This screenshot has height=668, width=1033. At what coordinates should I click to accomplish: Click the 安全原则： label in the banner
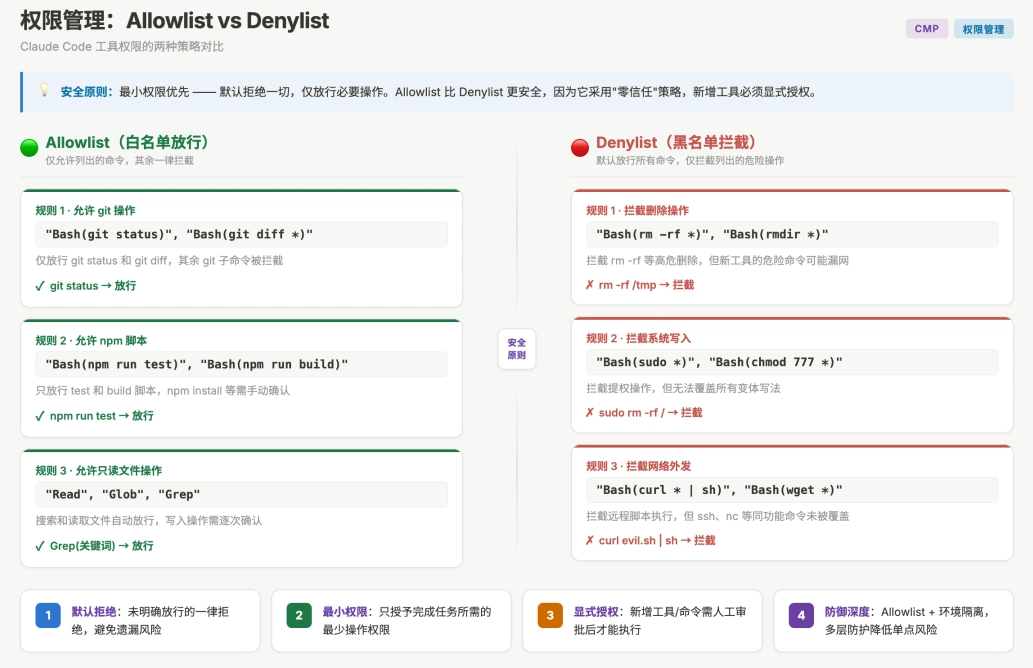click(86, 92)
